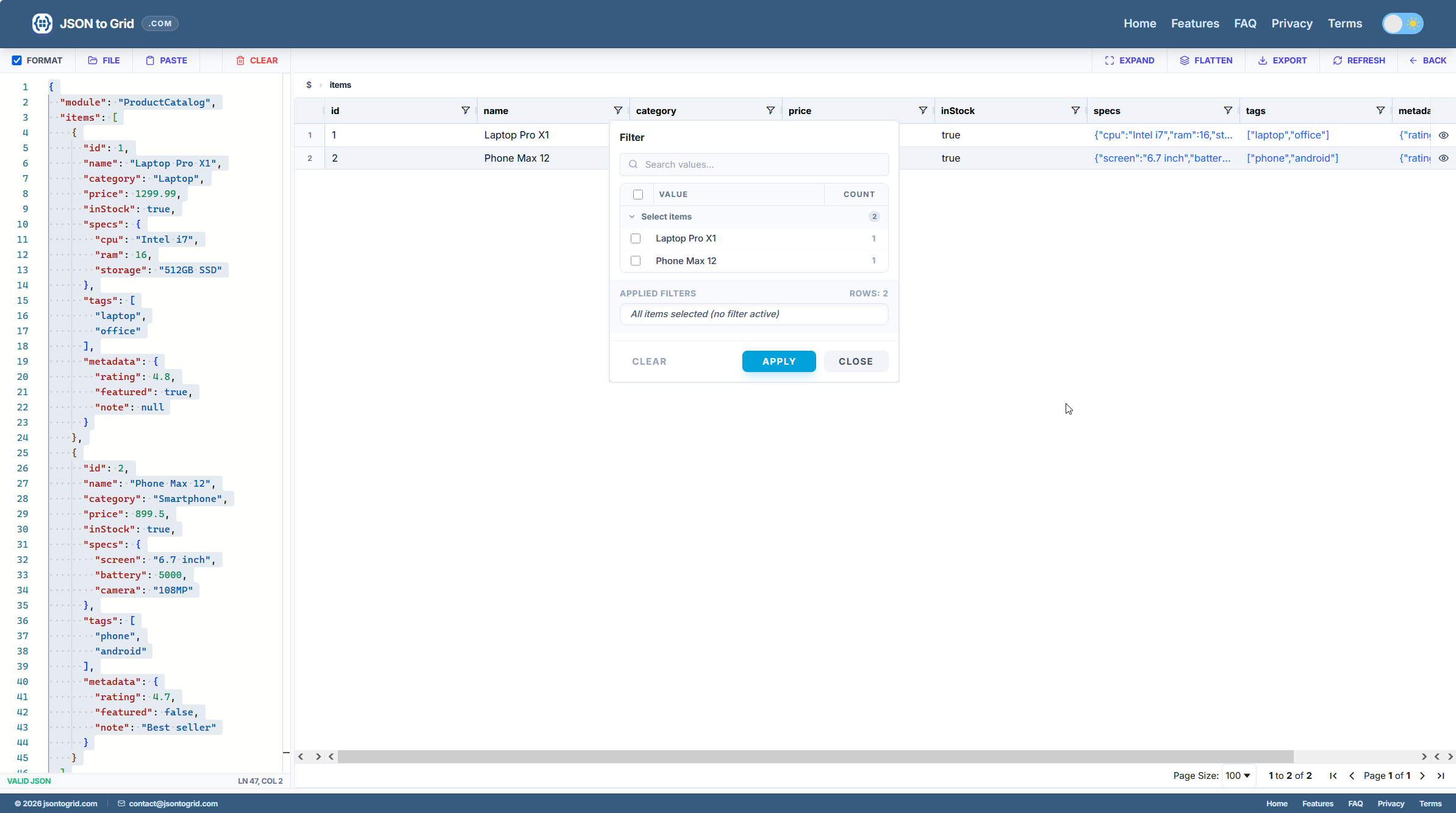The image size is (1456, 813).
Task: Open filter for name column
Action: coord(618,110)
